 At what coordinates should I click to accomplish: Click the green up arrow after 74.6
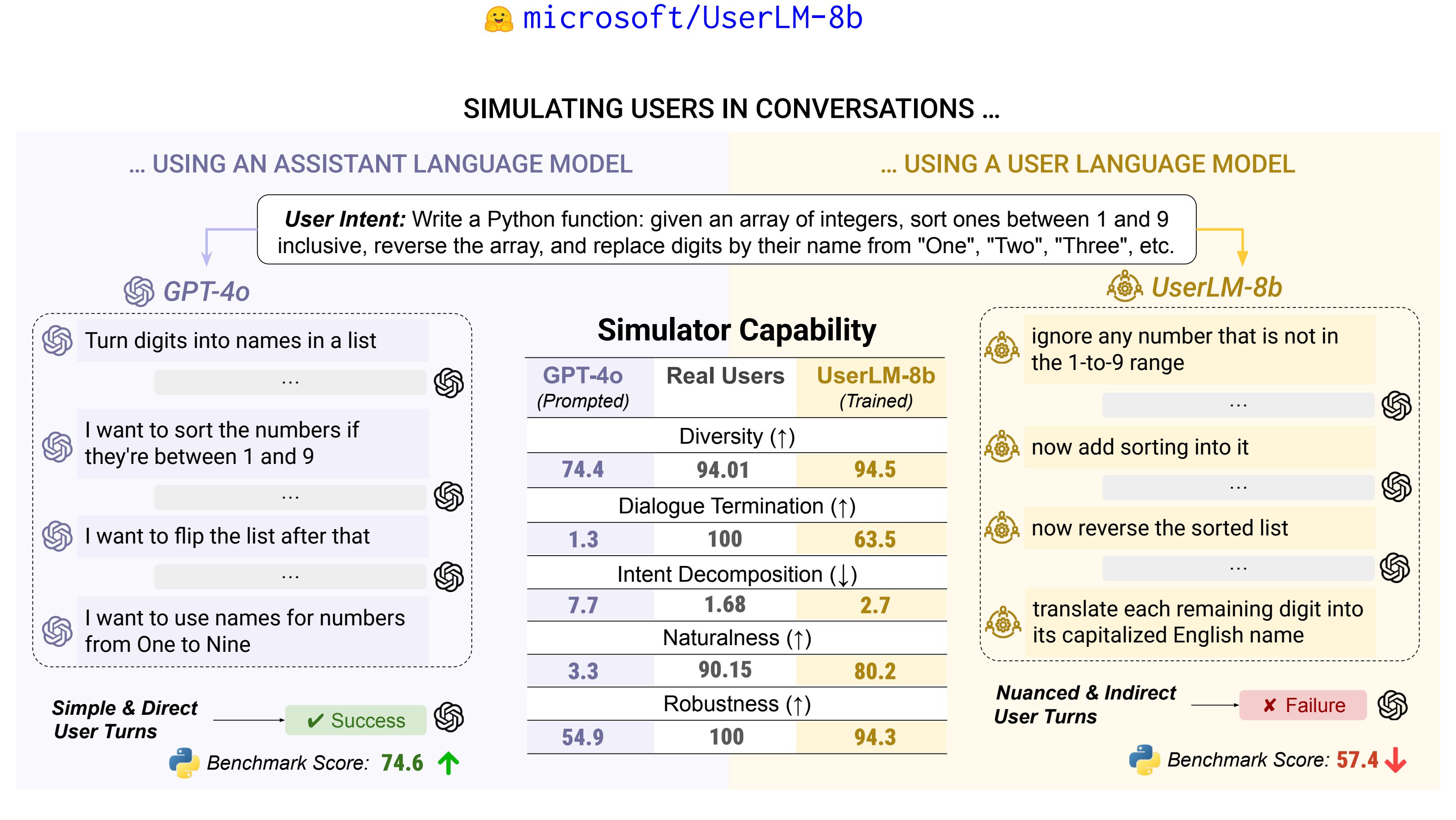(448, 763)
